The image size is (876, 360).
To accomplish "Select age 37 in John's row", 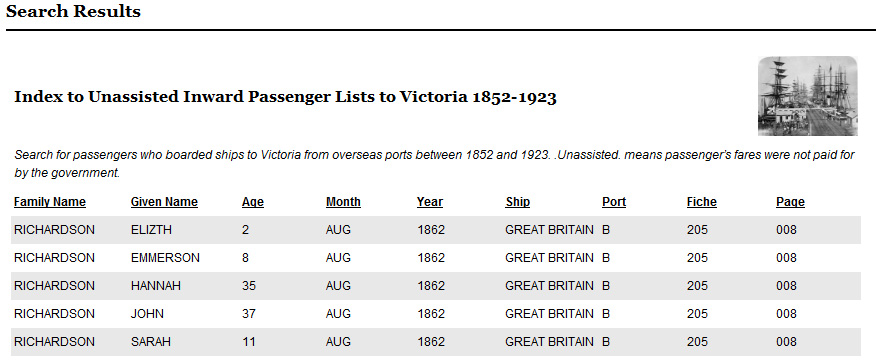I will (x=249, y=314).
